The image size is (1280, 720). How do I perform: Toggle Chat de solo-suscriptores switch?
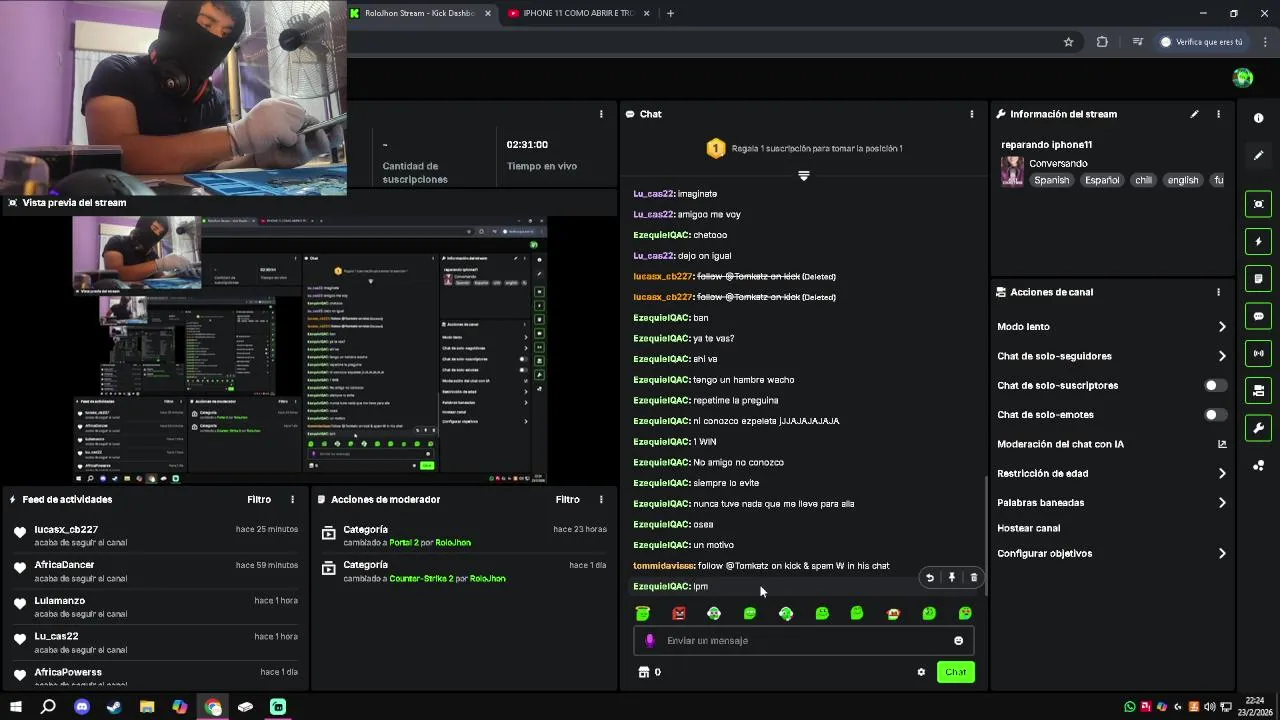coord(1215,385)
